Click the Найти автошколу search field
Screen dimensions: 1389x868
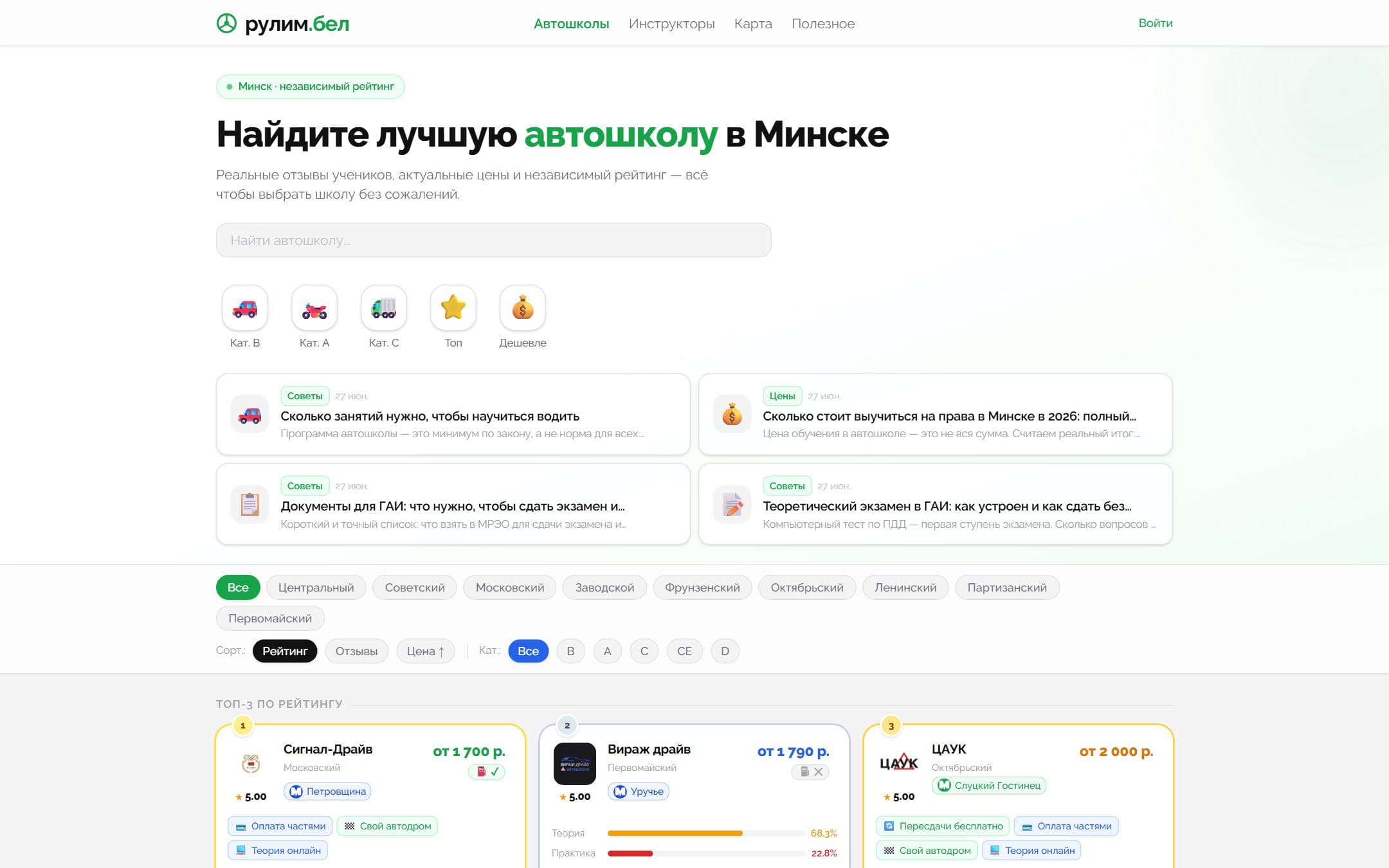pos(493,240)
